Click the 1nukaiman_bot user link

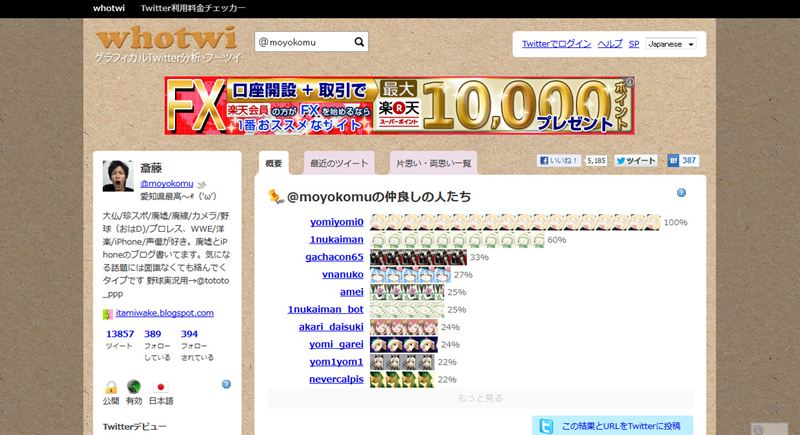click(x=326, y=309)
